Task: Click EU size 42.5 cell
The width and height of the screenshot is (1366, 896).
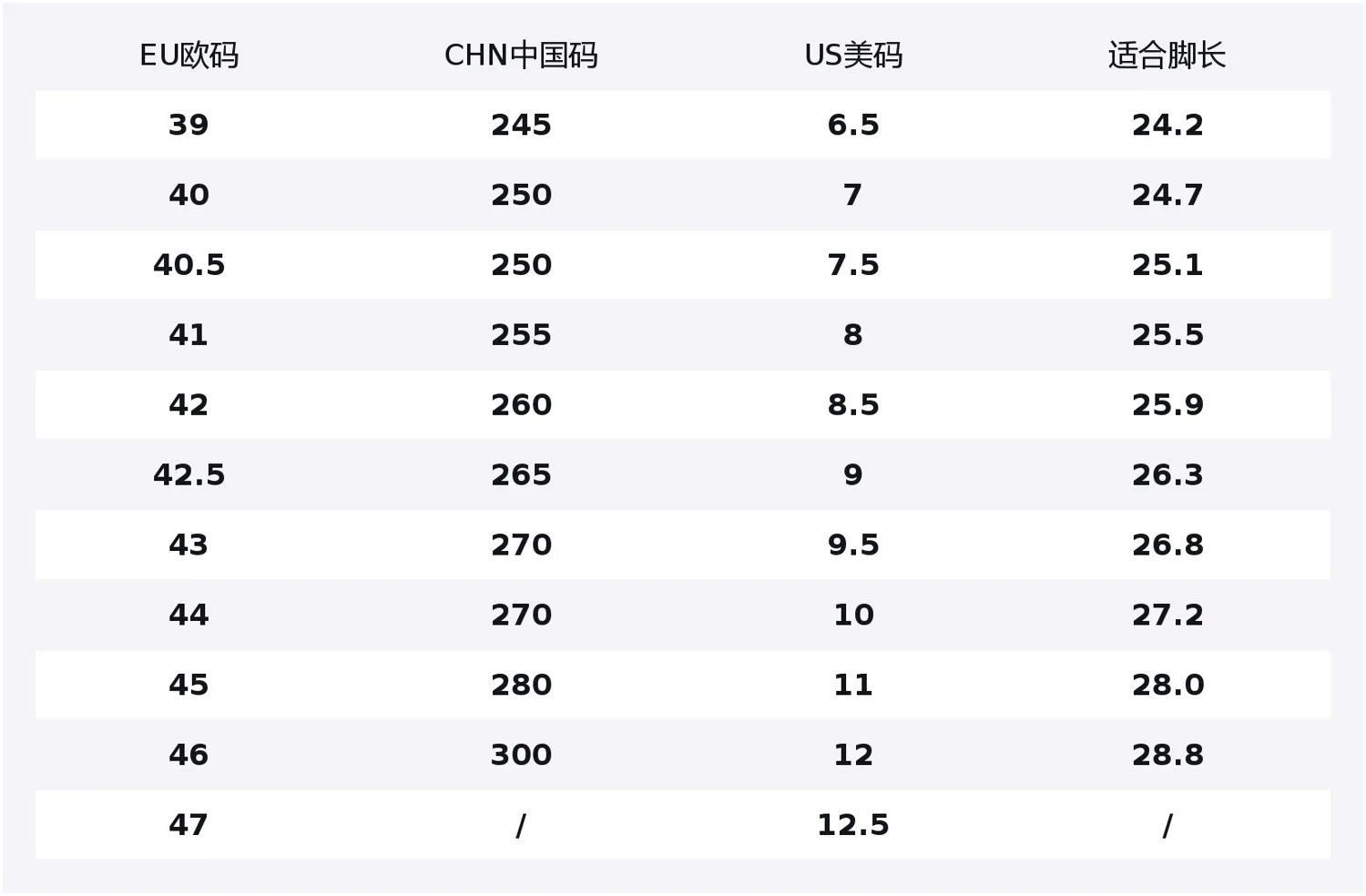Action: coord(189,475)
